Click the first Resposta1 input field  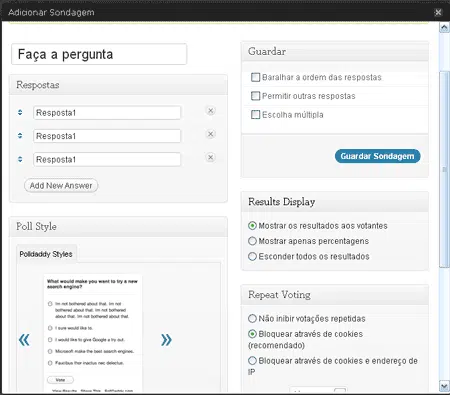[107, 113]
